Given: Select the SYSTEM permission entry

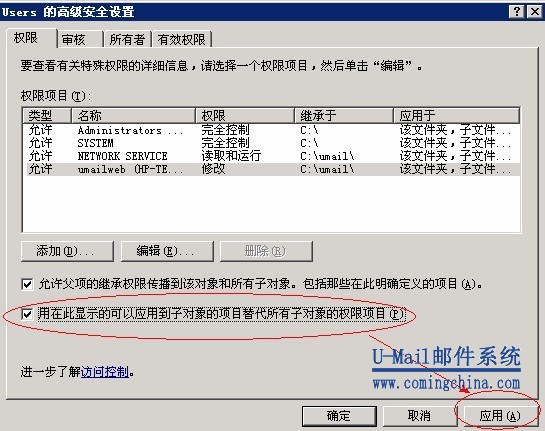Looking at the screenshot, I should pos(273,143).
